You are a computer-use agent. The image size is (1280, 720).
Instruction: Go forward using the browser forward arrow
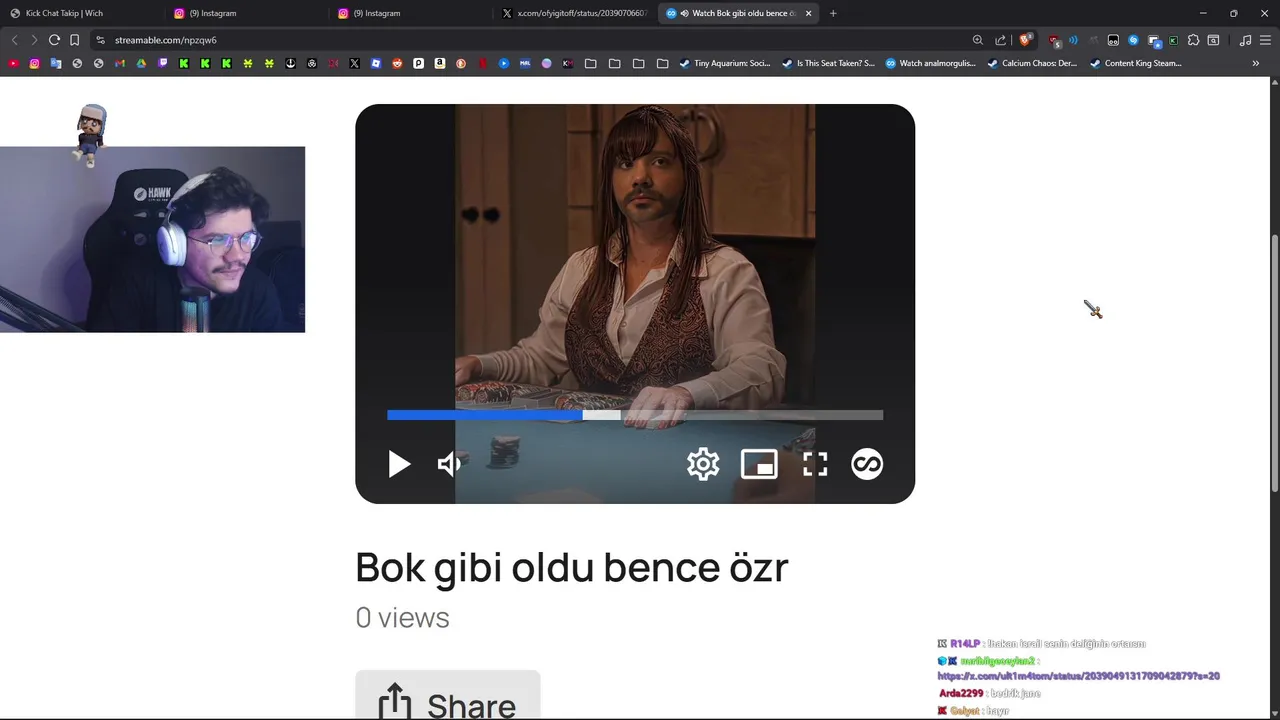coord(34,40)
